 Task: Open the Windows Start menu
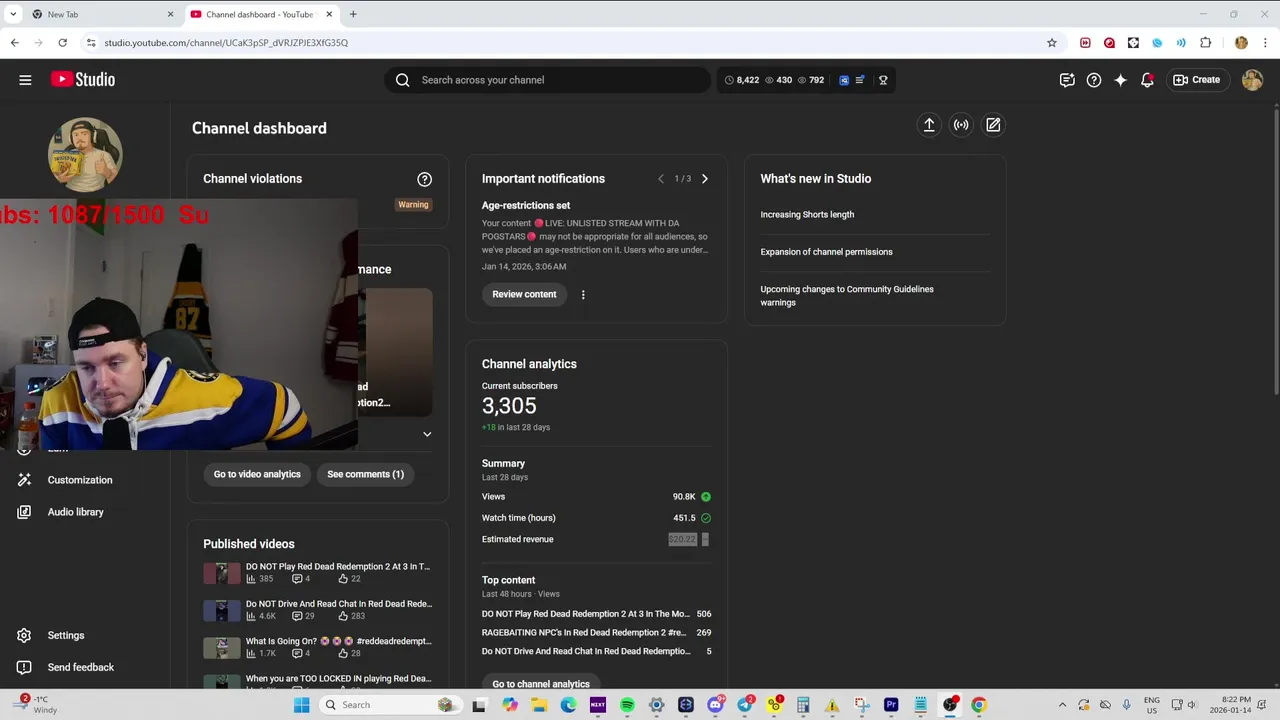[302, 705]
